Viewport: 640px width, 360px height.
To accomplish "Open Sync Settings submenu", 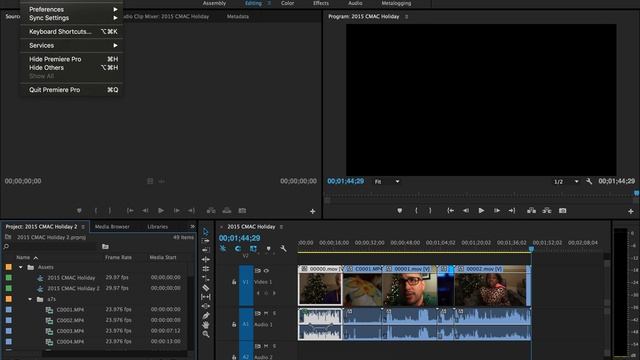I will (72, 18).
